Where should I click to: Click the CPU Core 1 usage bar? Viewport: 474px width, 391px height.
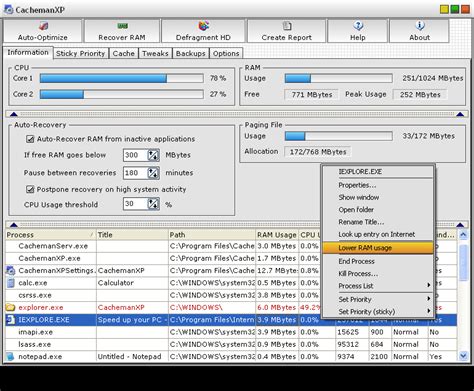click(122, 78)
